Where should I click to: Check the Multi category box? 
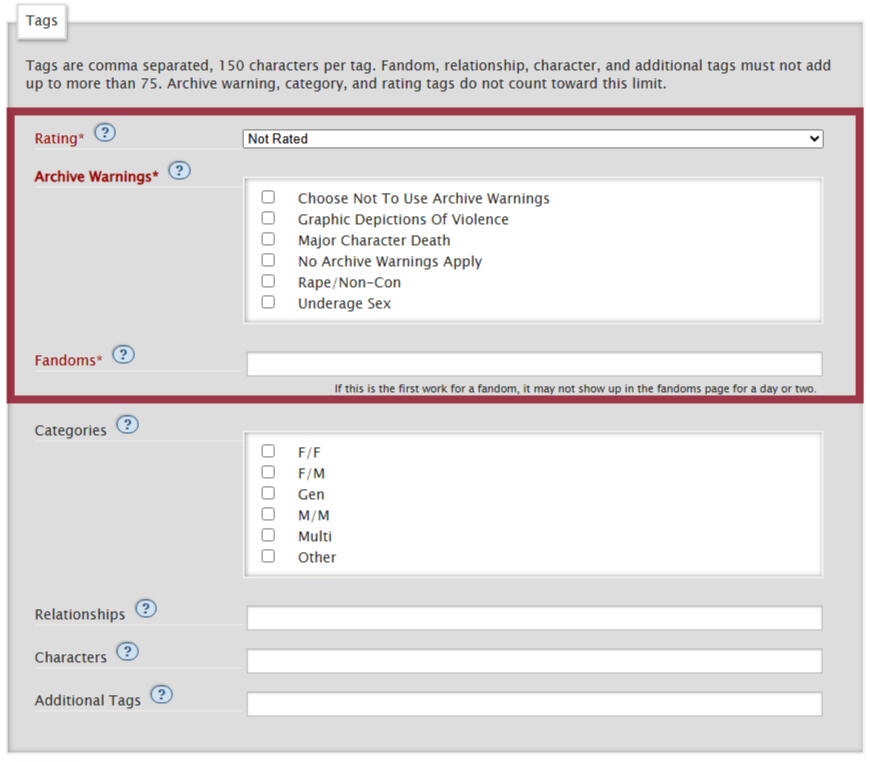268,534
